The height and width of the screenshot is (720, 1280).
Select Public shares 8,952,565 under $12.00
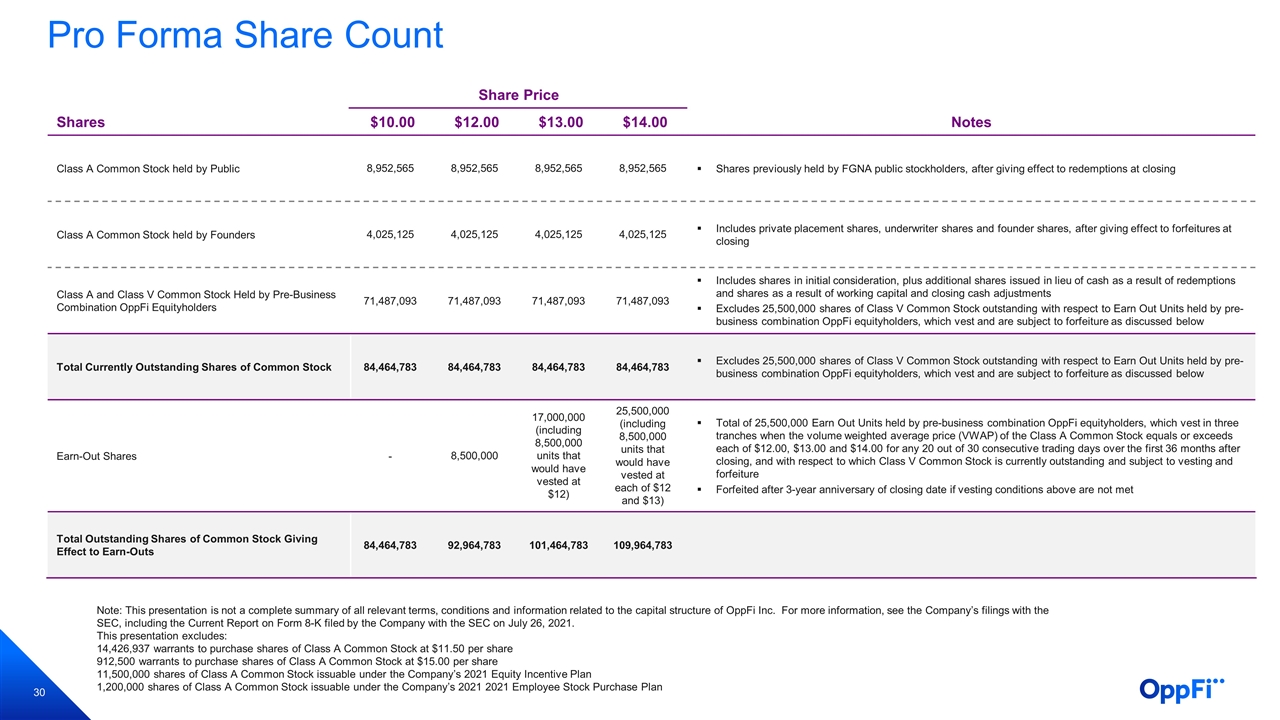pos(476,168)
